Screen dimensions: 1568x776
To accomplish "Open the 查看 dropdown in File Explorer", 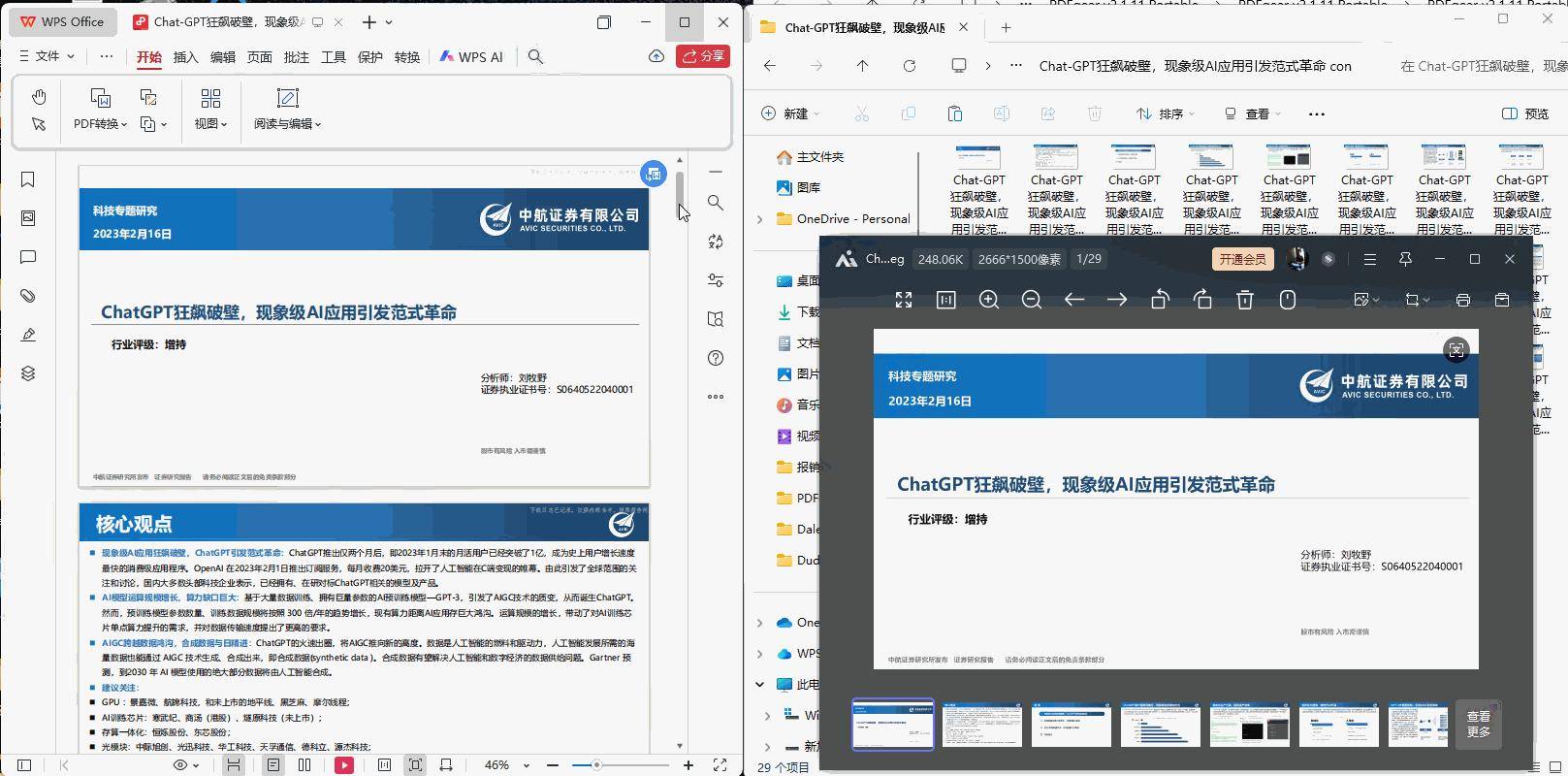I will (1252, 113).
